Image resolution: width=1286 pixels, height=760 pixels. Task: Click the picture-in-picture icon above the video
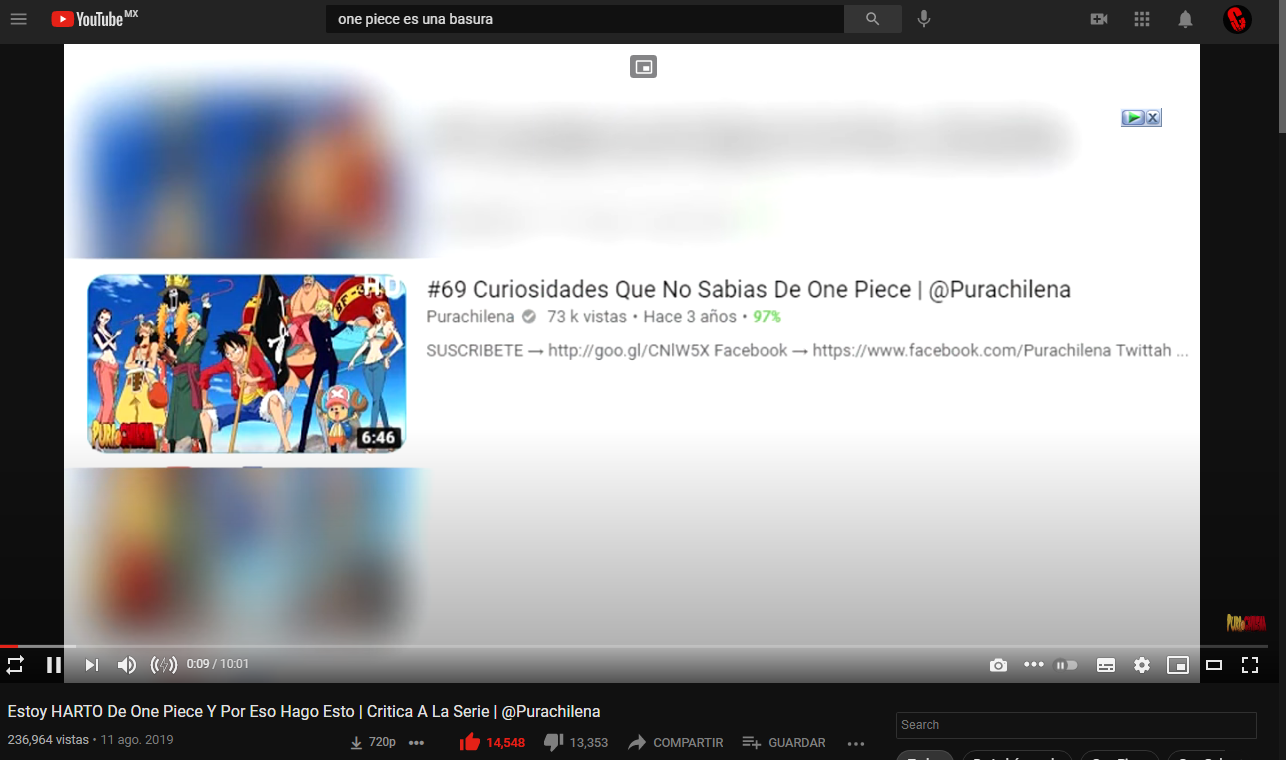(643, 67)
